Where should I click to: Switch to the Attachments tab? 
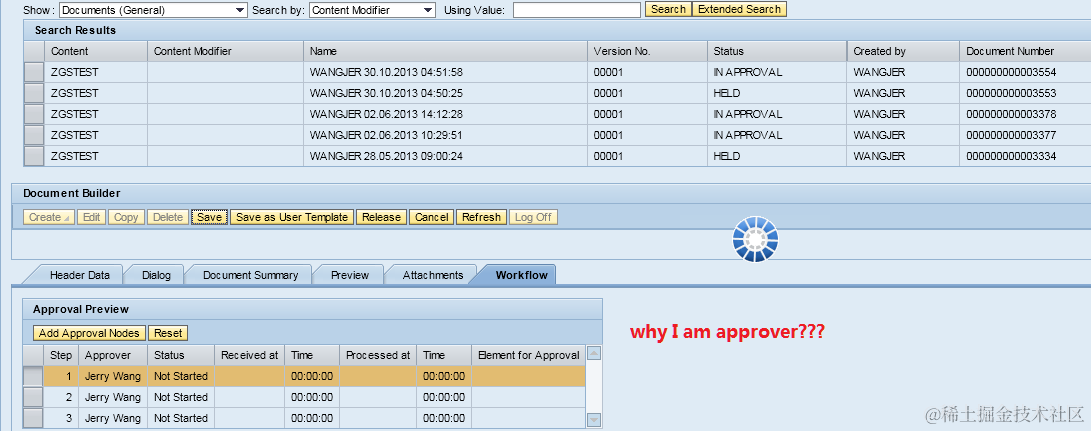point(433,275)
